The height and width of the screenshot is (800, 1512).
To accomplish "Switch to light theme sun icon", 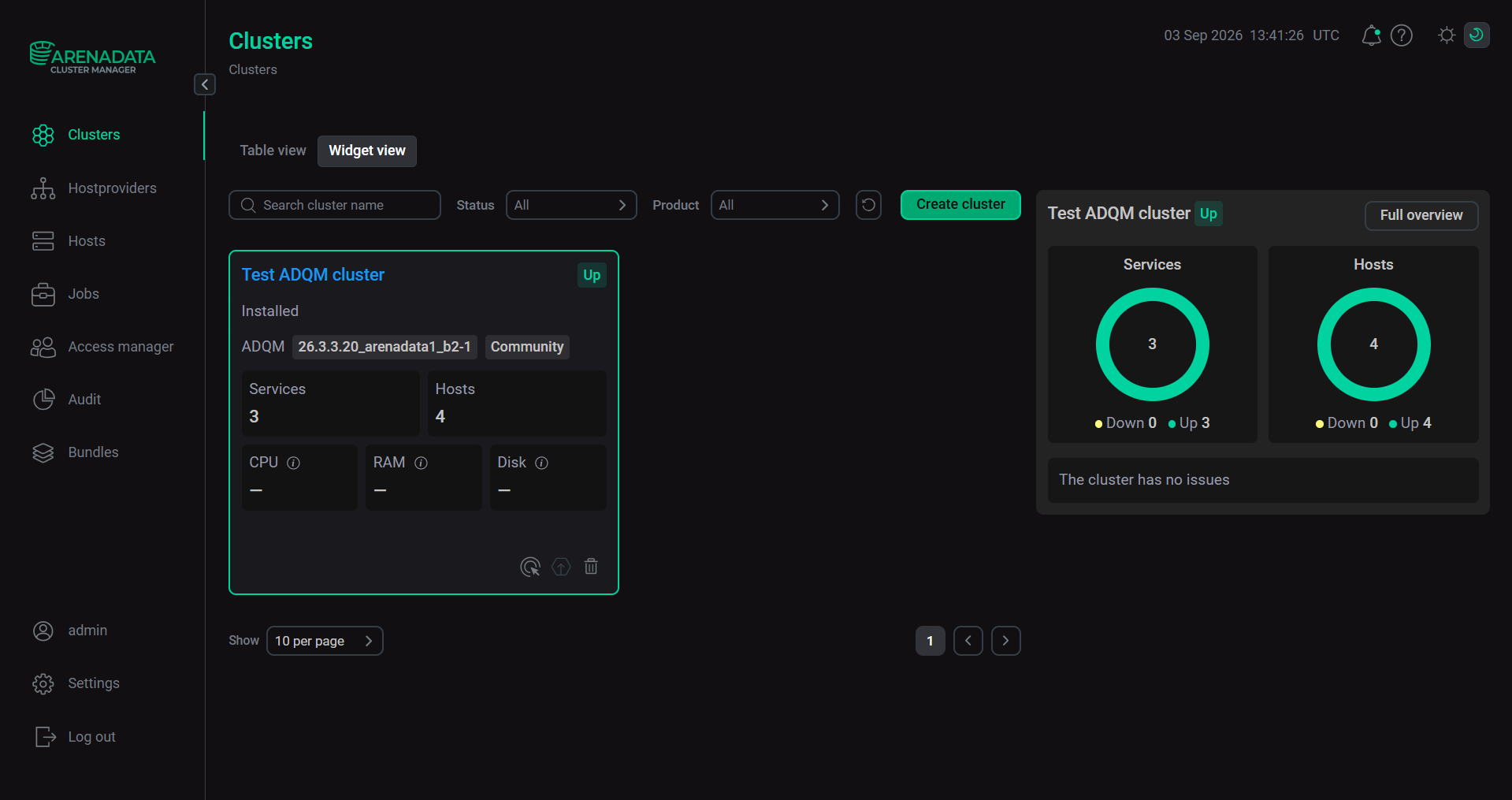I will [1447, 35].
